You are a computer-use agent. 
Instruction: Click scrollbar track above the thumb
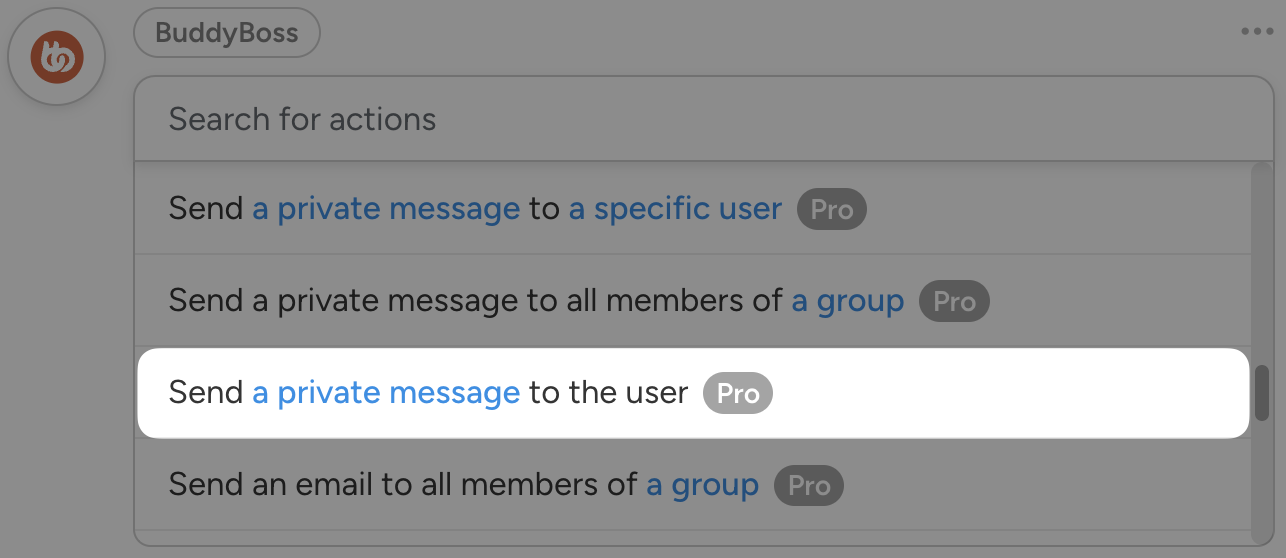click(1262, 260)
